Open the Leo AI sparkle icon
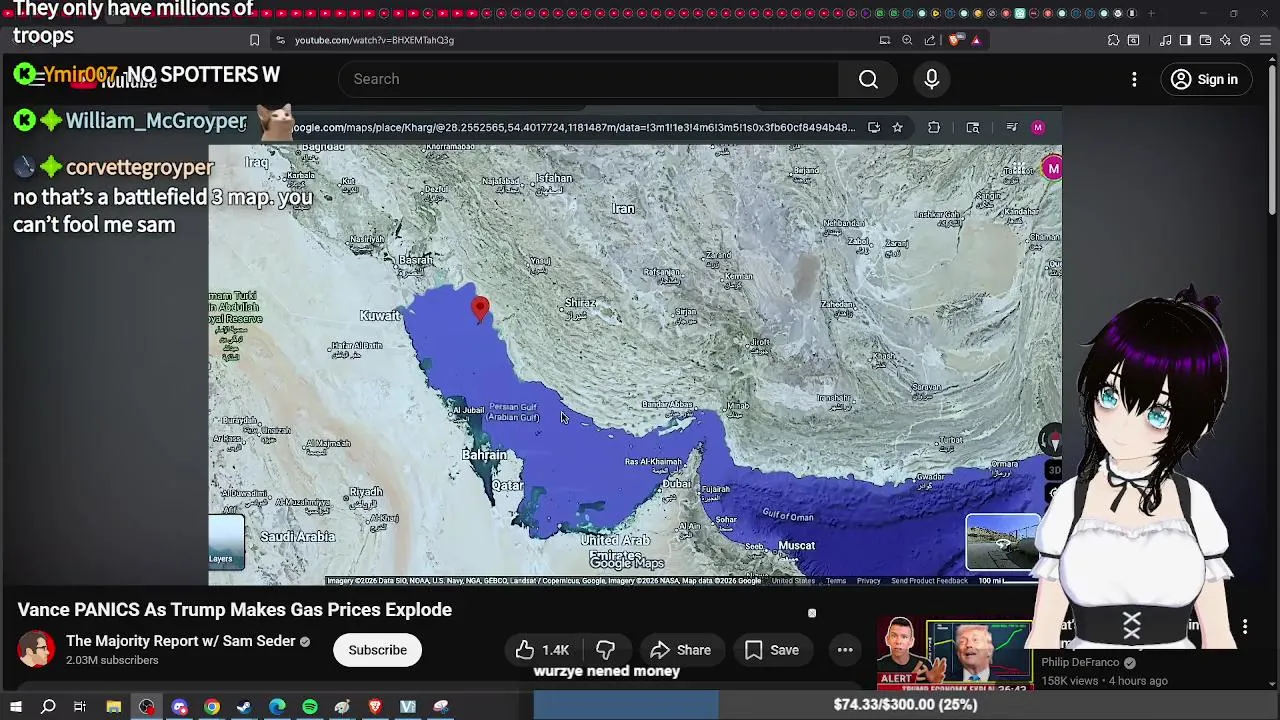The height and width of the screenshot is (720, 1280). pyautogui.click(x=1225, y=40)
